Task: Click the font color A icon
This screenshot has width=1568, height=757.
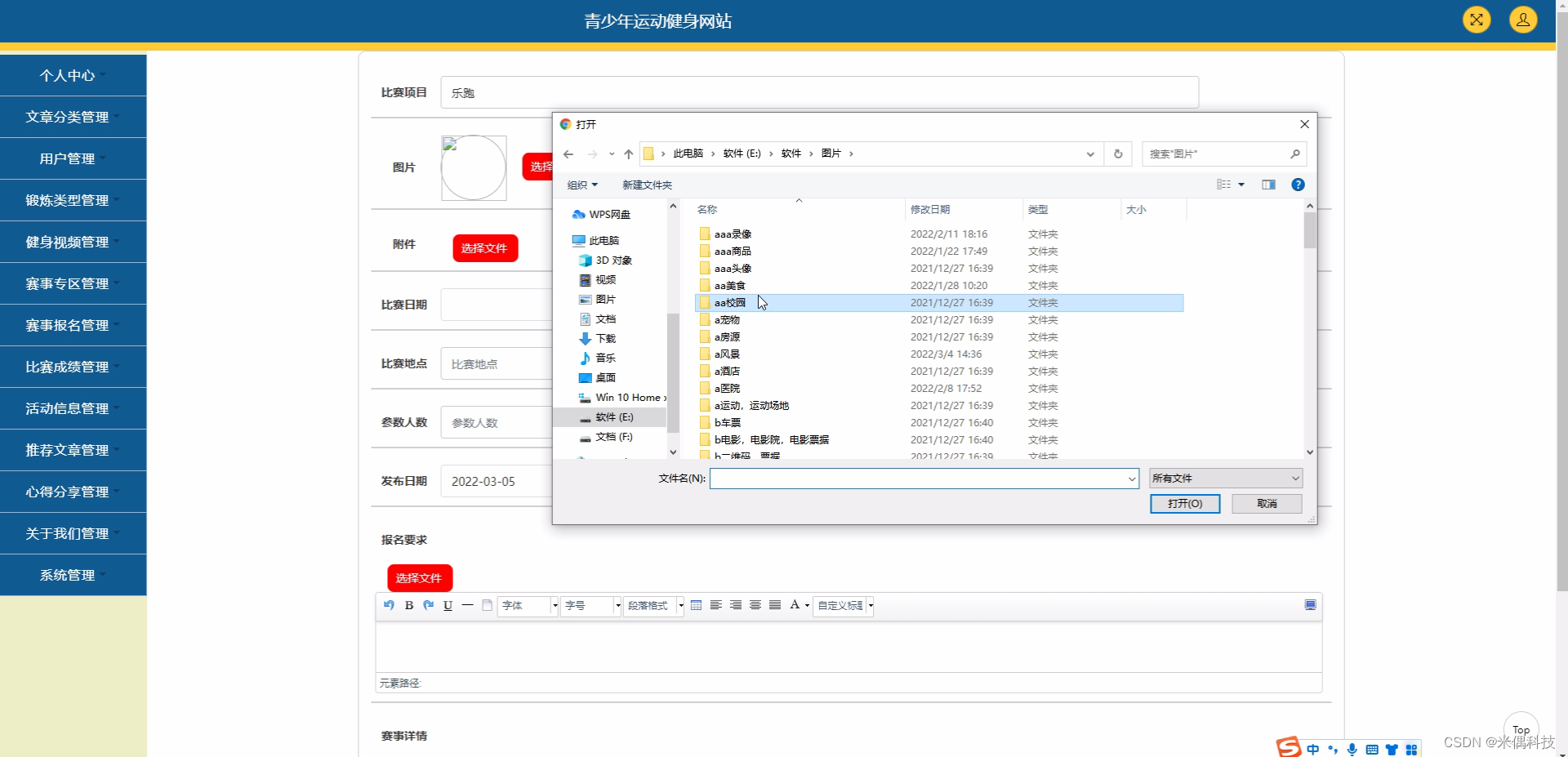Action: coord(795,605)
